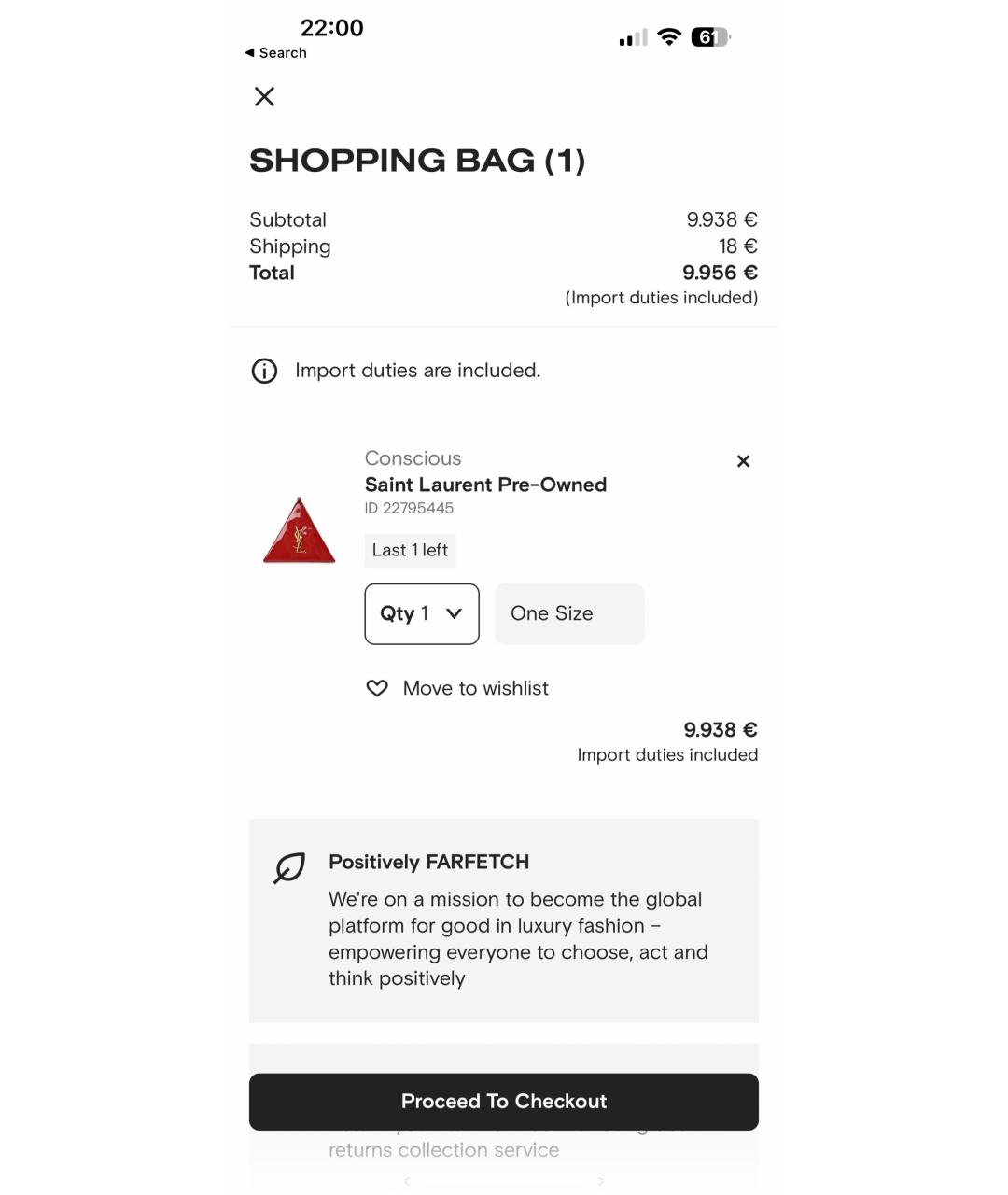Open red YSL bag thumbnail
Screen dimensions: 1008x1195
pos(299,530)
